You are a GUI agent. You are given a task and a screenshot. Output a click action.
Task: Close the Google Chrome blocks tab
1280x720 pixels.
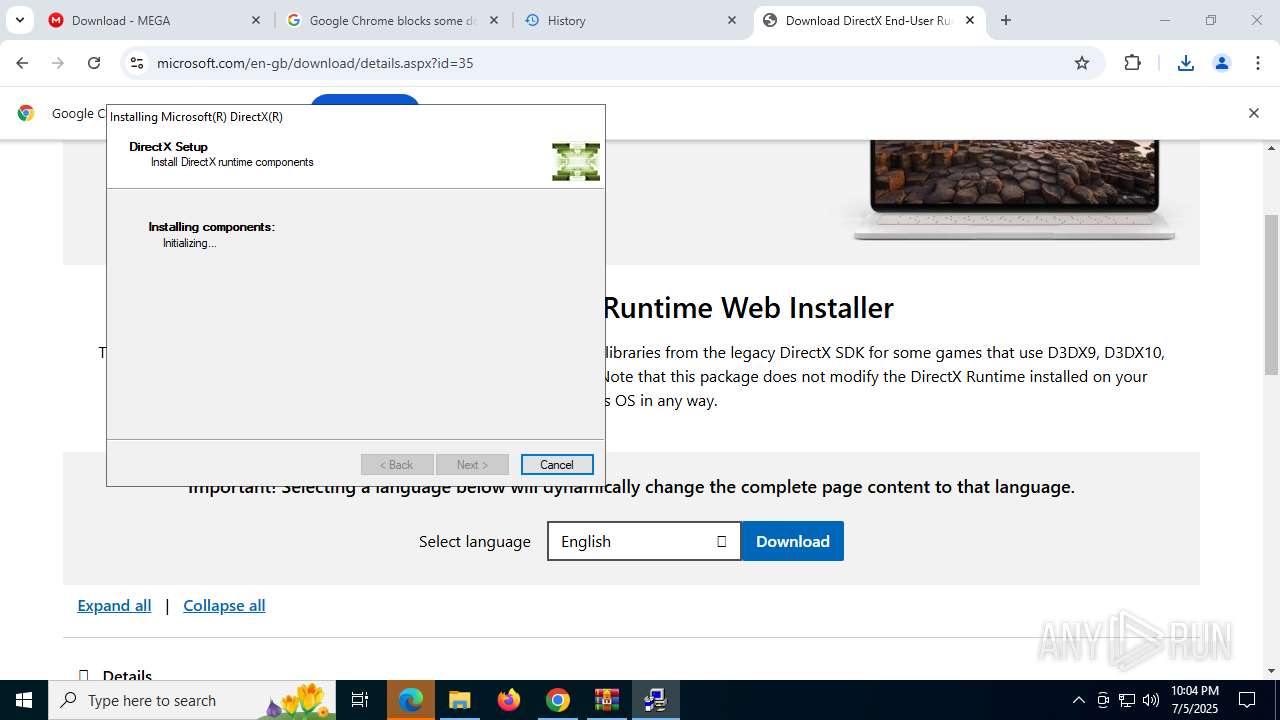[494, 20]
